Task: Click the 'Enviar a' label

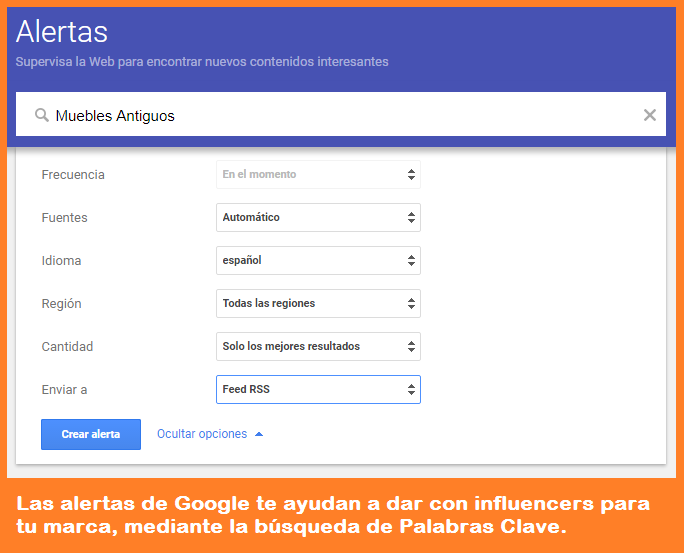Action: (64, 389)
